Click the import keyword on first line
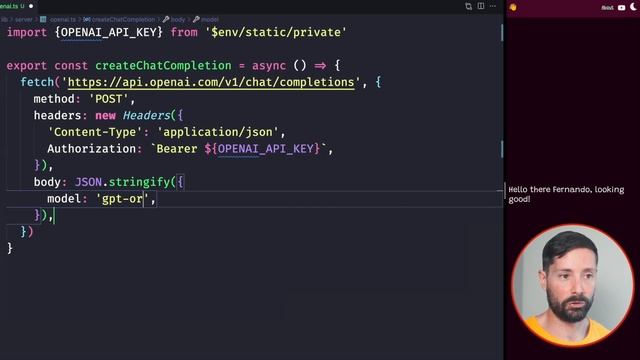Image resolution: width=640 pixels, height=360 pixels. 27,32
